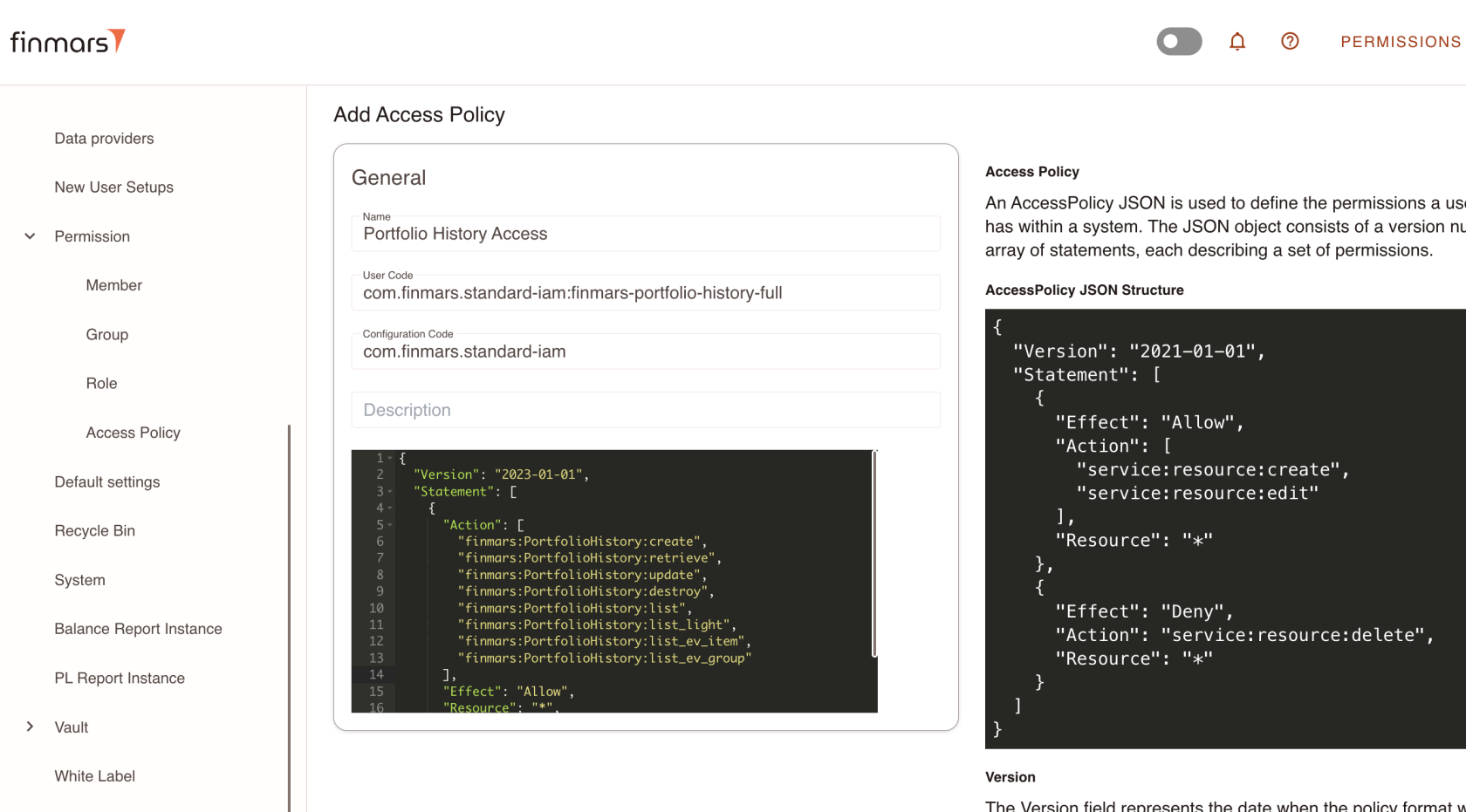Viewport: 1466px width, 812px height.
Task: Open Data providers in sidebar
Action: (x=104, y=139)
